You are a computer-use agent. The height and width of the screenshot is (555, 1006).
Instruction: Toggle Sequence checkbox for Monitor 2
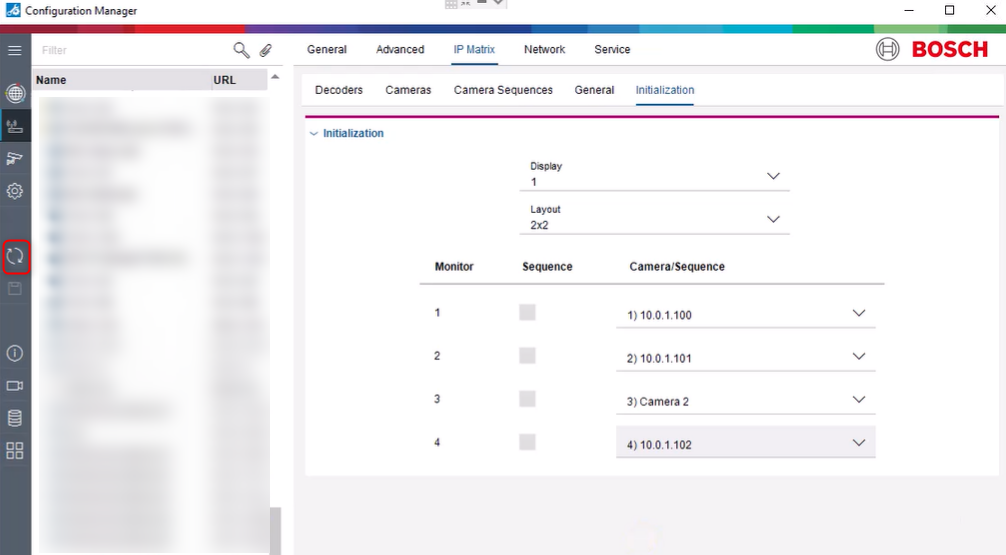[x=527, y=356]
